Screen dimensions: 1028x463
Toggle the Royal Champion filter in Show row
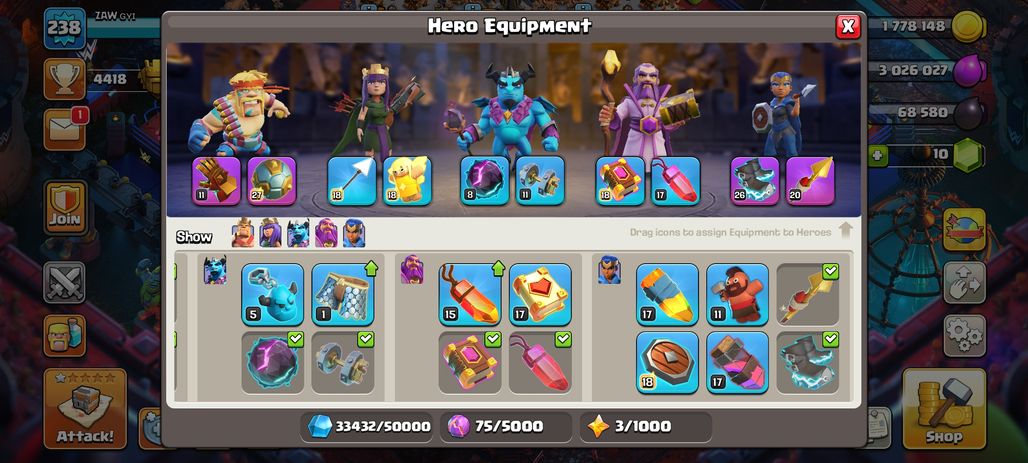[x=354, y=233]
